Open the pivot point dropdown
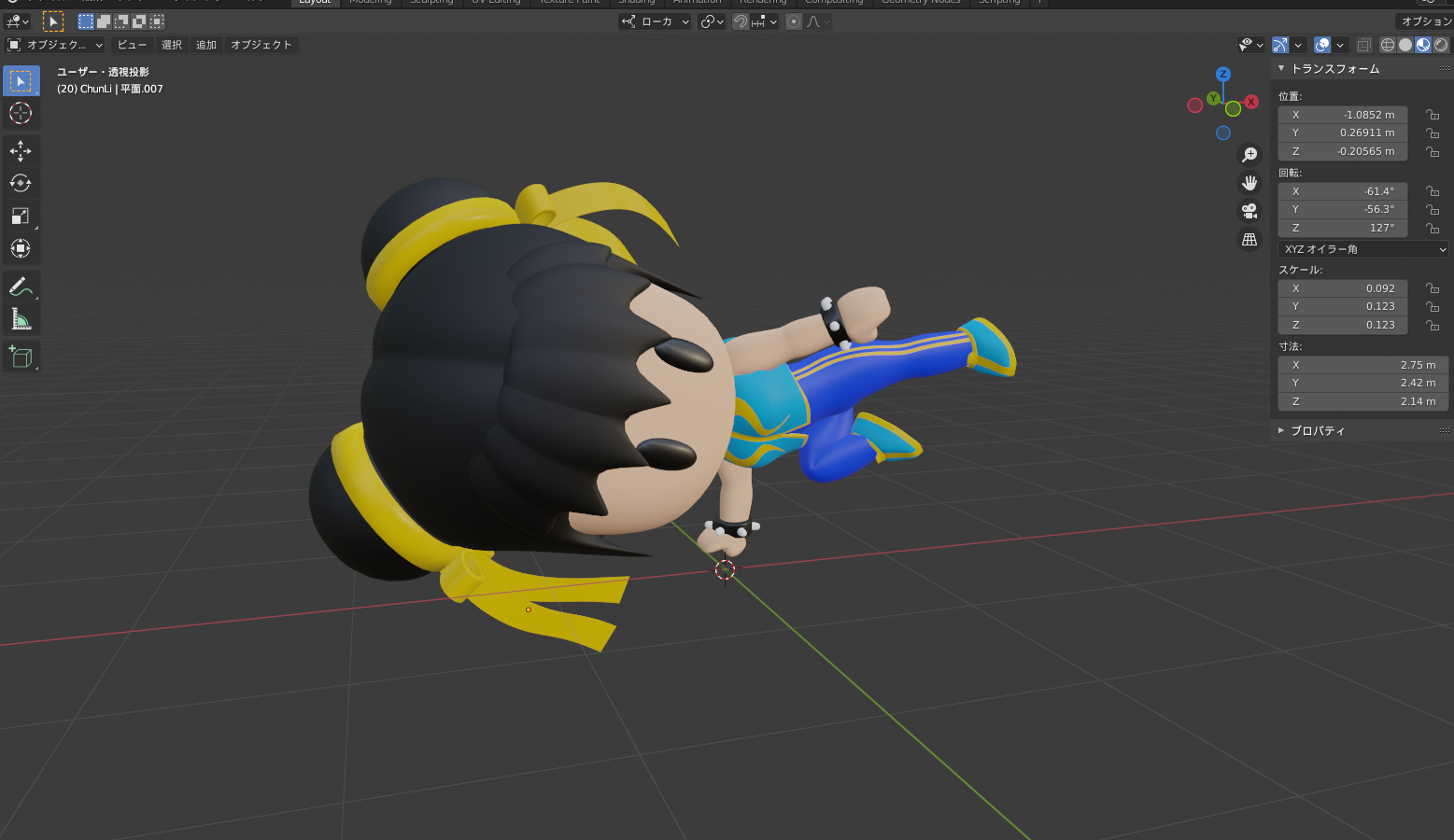 (x=713, y=21)
